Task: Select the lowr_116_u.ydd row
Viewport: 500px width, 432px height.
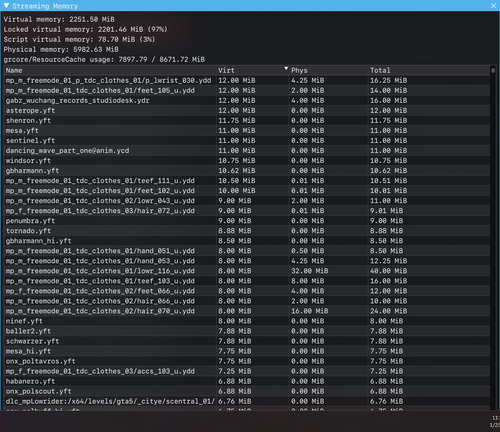Action: point(247,271)
